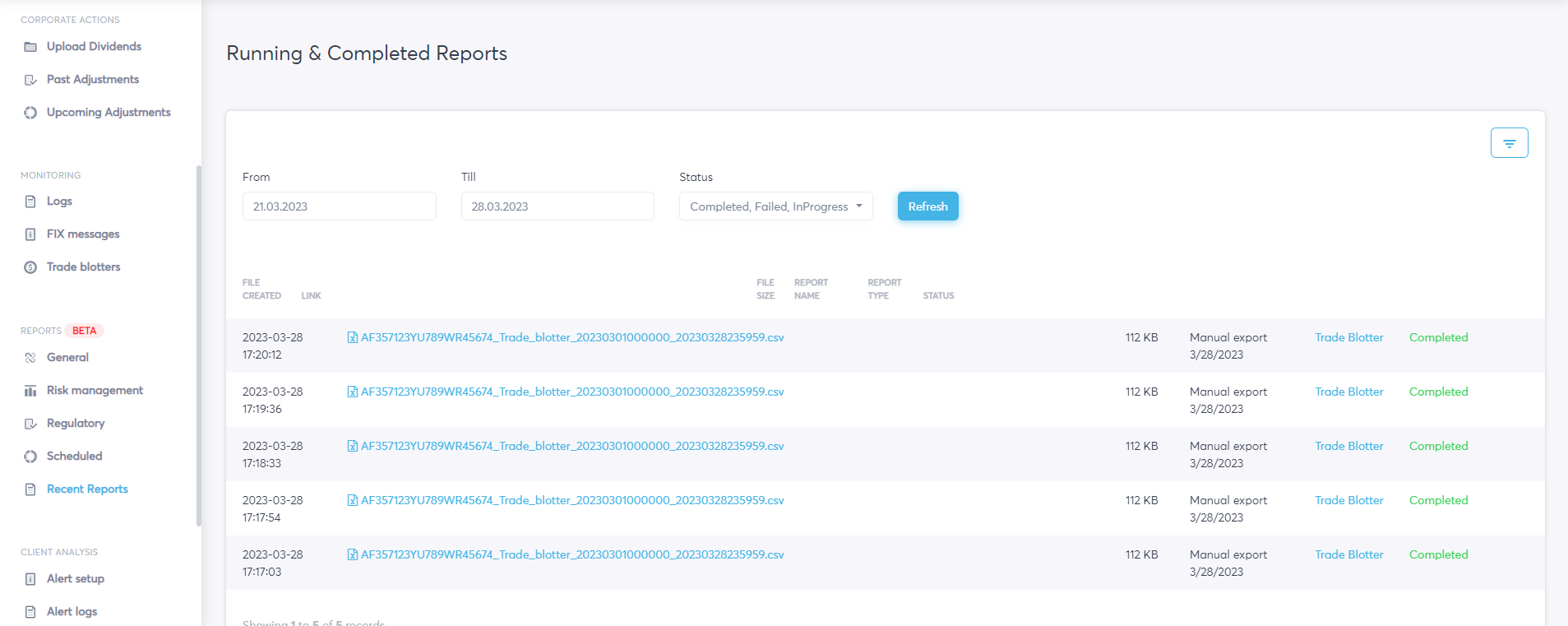Click the Upcoming Adjustments circle icon
Viewport: 1568px width, 626px height.
pyautogui.click(x=30, y=113)
